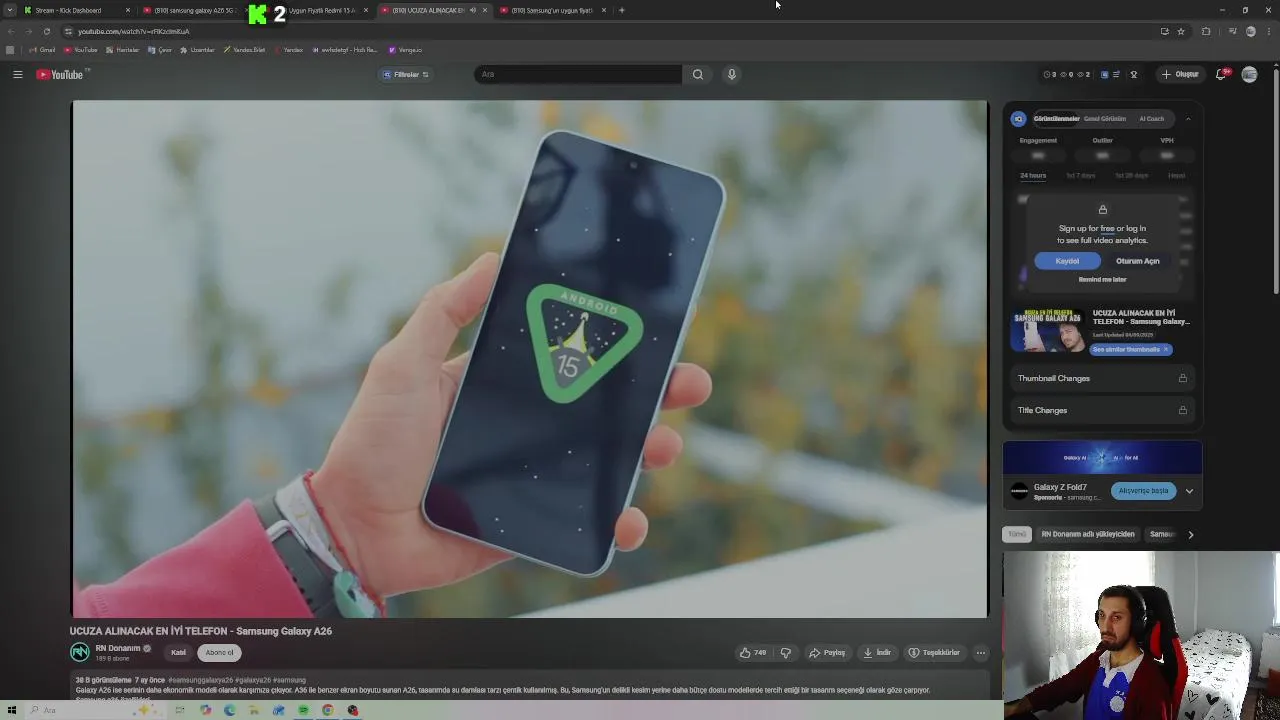Open the Çeviri bookmark
Viewport: 1280px width, 720px height.
pyautogui.click(x=160, y=50)
